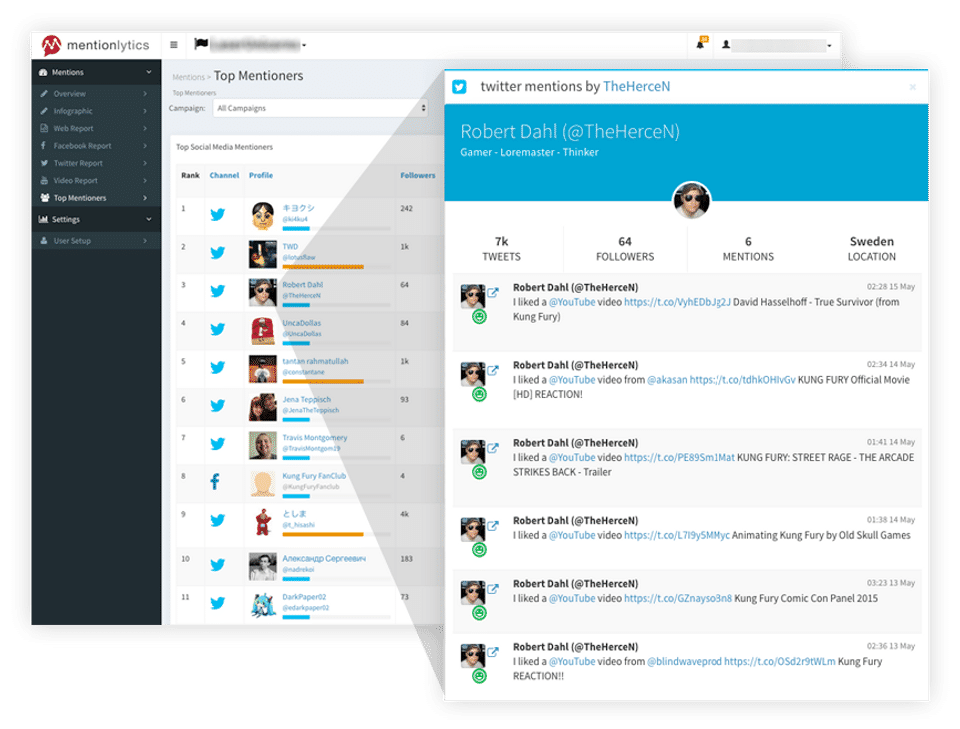
Task: Click Facebook icon in Kung Fury FanClub row
Action: pos(215,482)
